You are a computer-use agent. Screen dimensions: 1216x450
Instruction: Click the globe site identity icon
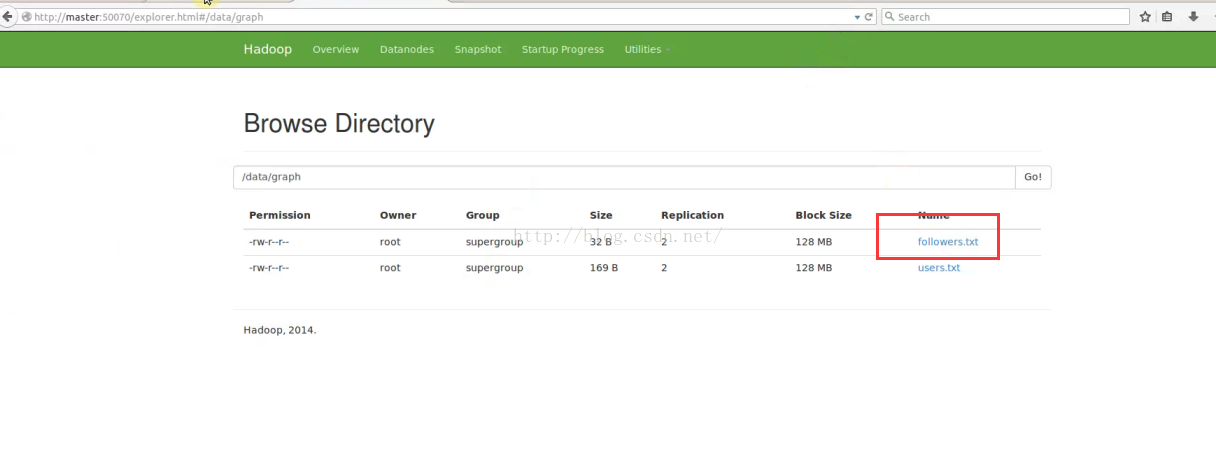(x=26, y=17)
